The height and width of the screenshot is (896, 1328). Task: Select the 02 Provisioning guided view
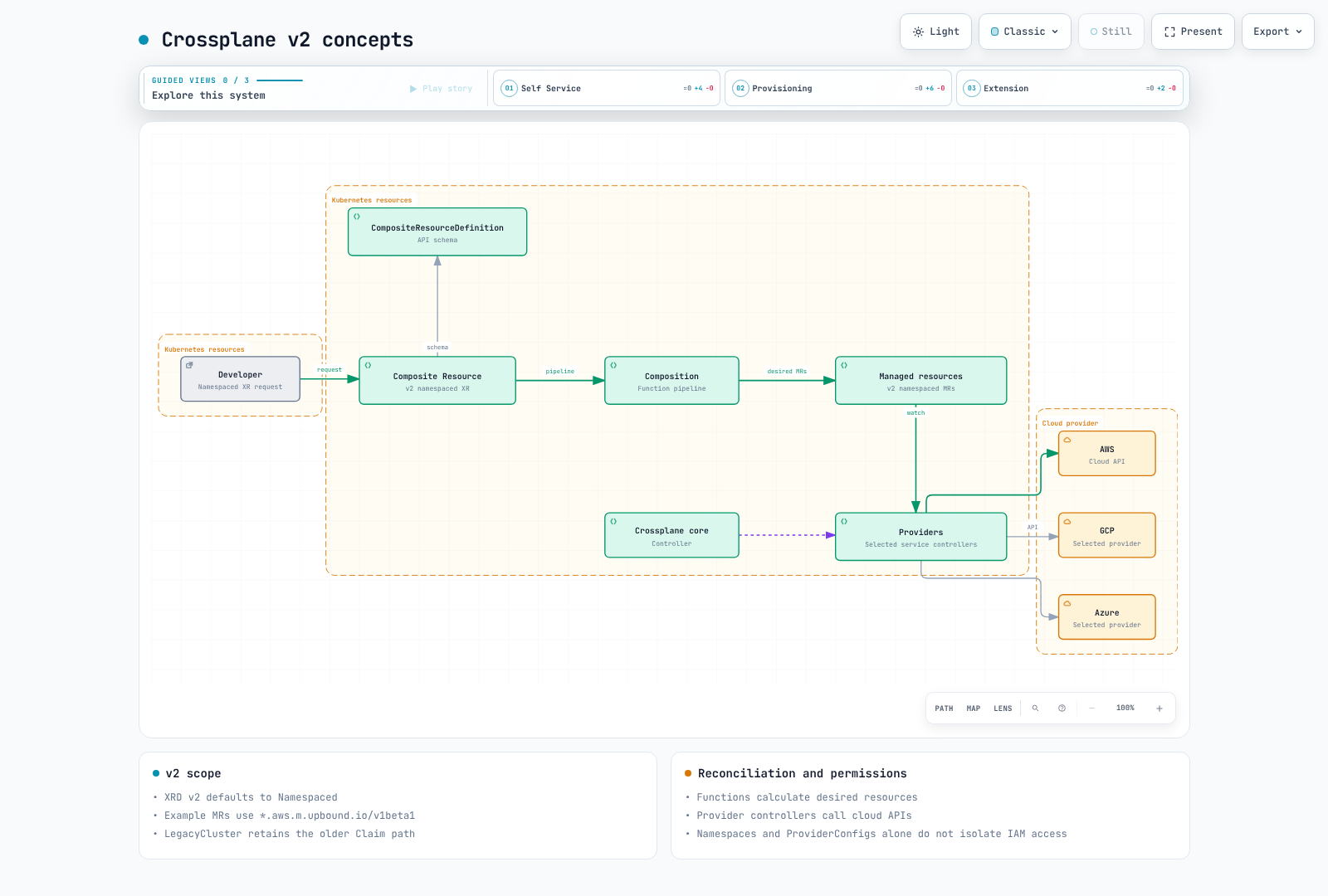838,88
